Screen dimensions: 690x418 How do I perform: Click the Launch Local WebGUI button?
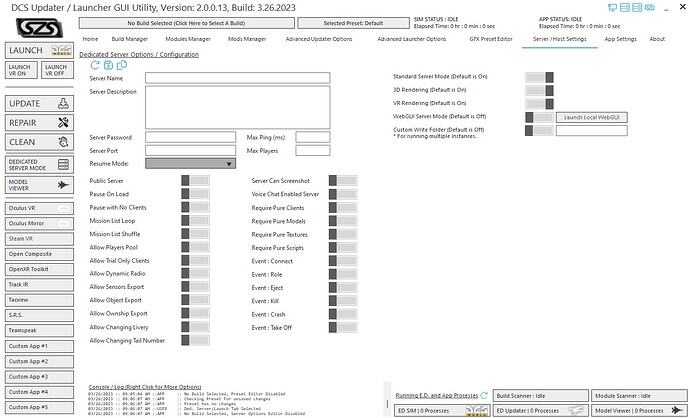click(x=591, y=117)
